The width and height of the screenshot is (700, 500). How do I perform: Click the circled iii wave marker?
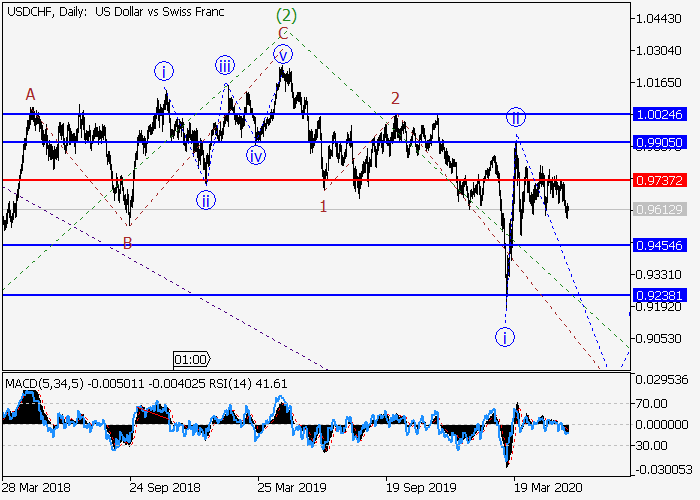coord(225,66)
